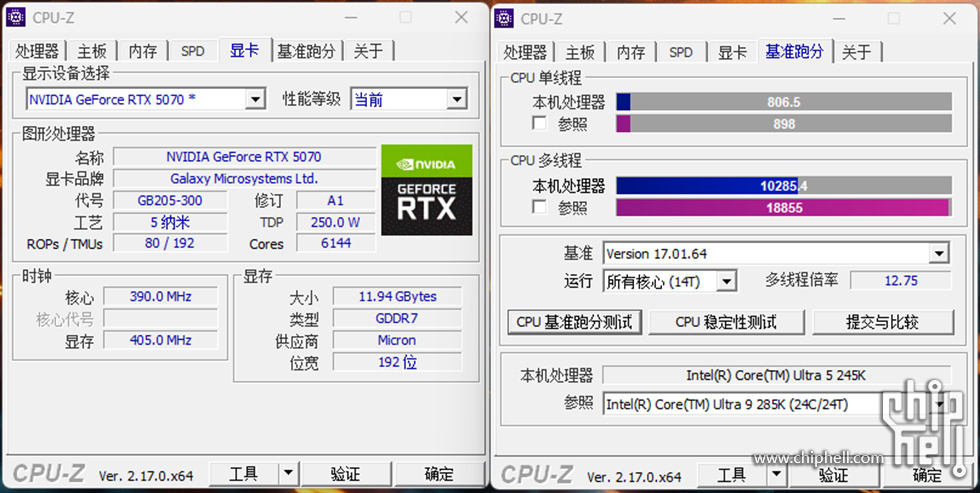
Task: Enable 参照 checkbox under CPU 单线程
Action: (x=539, y=123)
